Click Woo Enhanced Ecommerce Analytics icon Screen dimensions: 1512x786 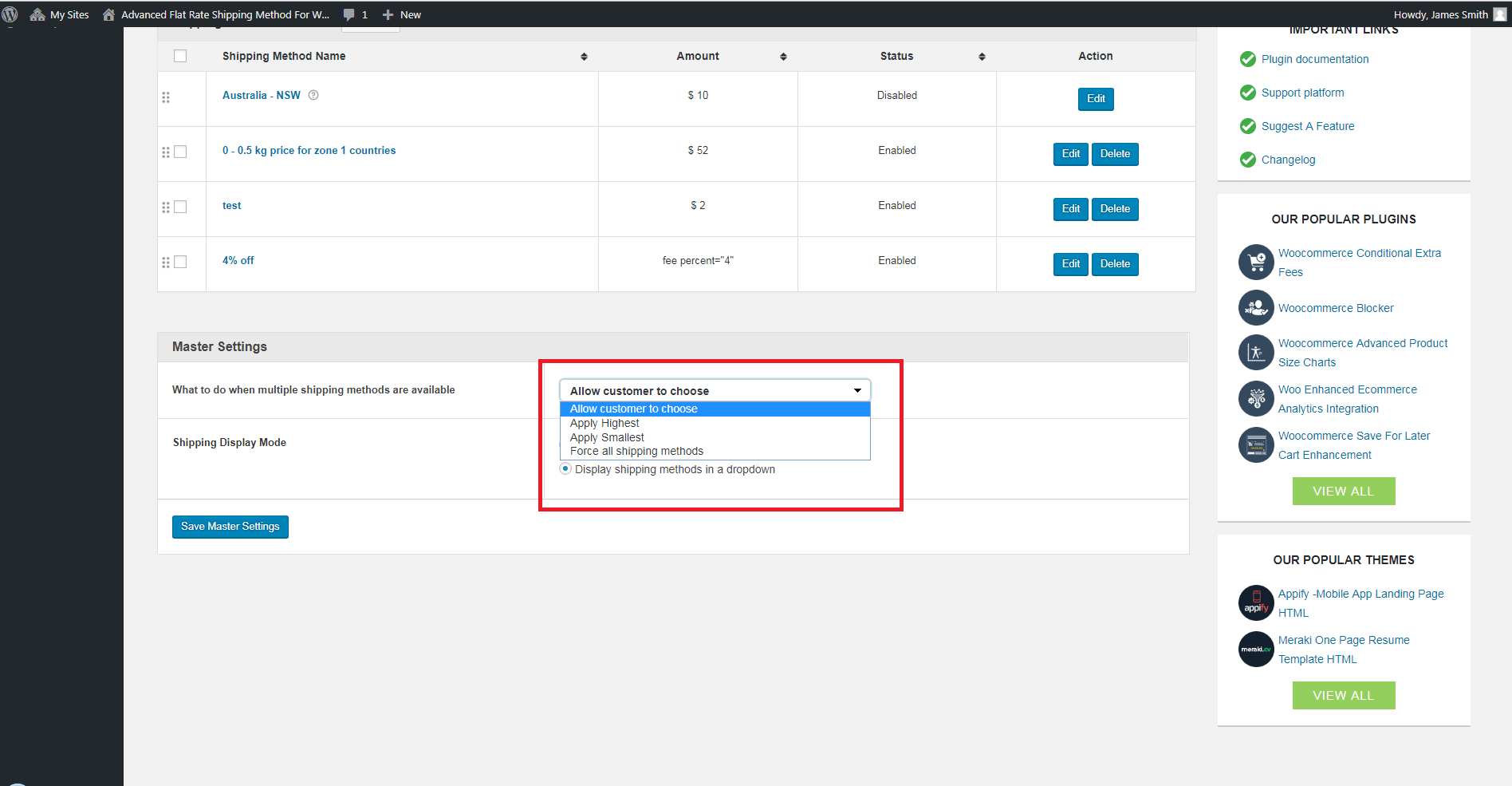coord(1256,398)
